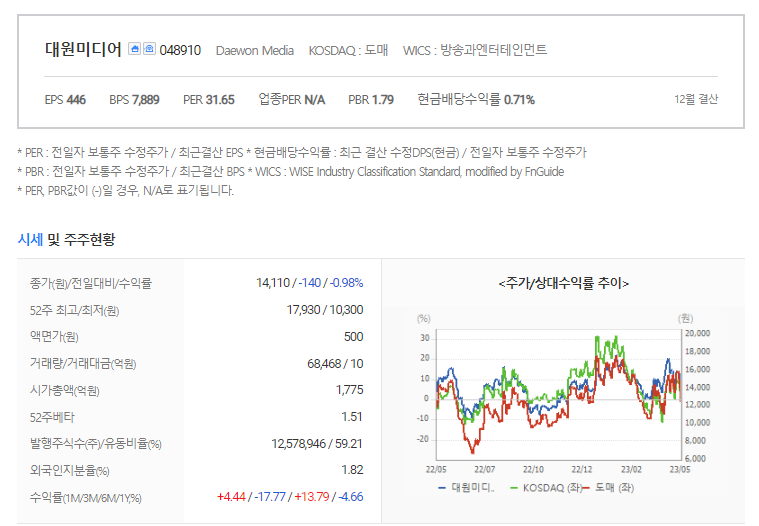Image resolution: width=759 pixels, height=526 pixels.
Task: Click the 현금배당수익률 0.71% value
Action: pos(476,100)
